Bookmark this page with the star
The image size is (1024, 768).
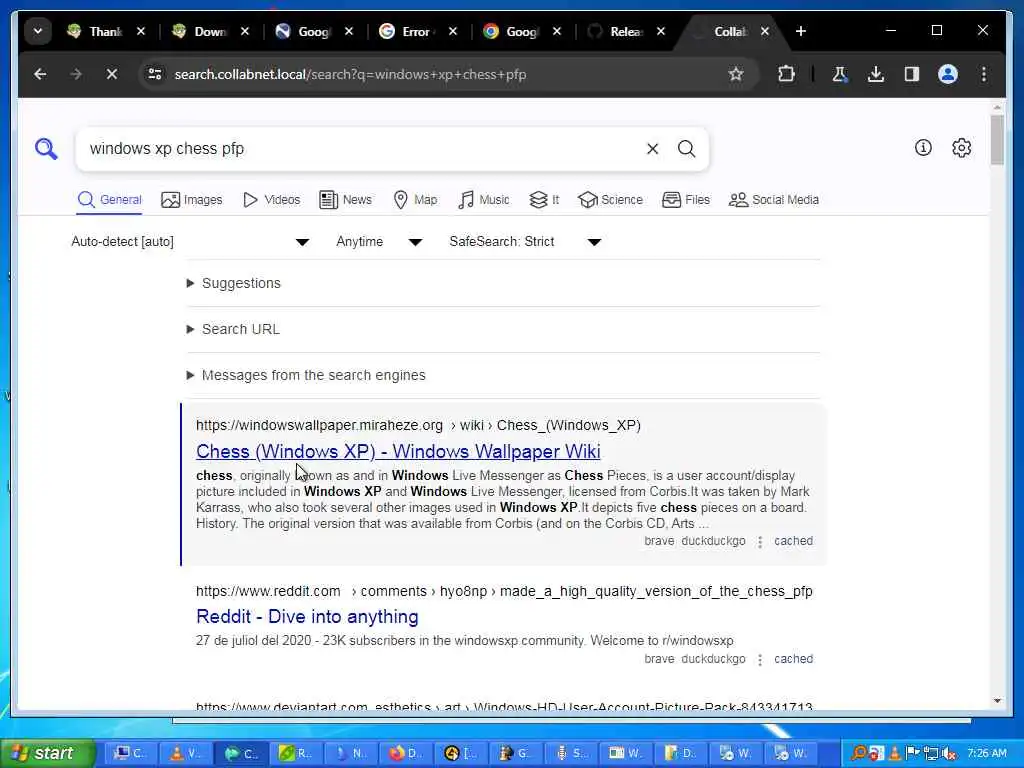click(736, 74)
